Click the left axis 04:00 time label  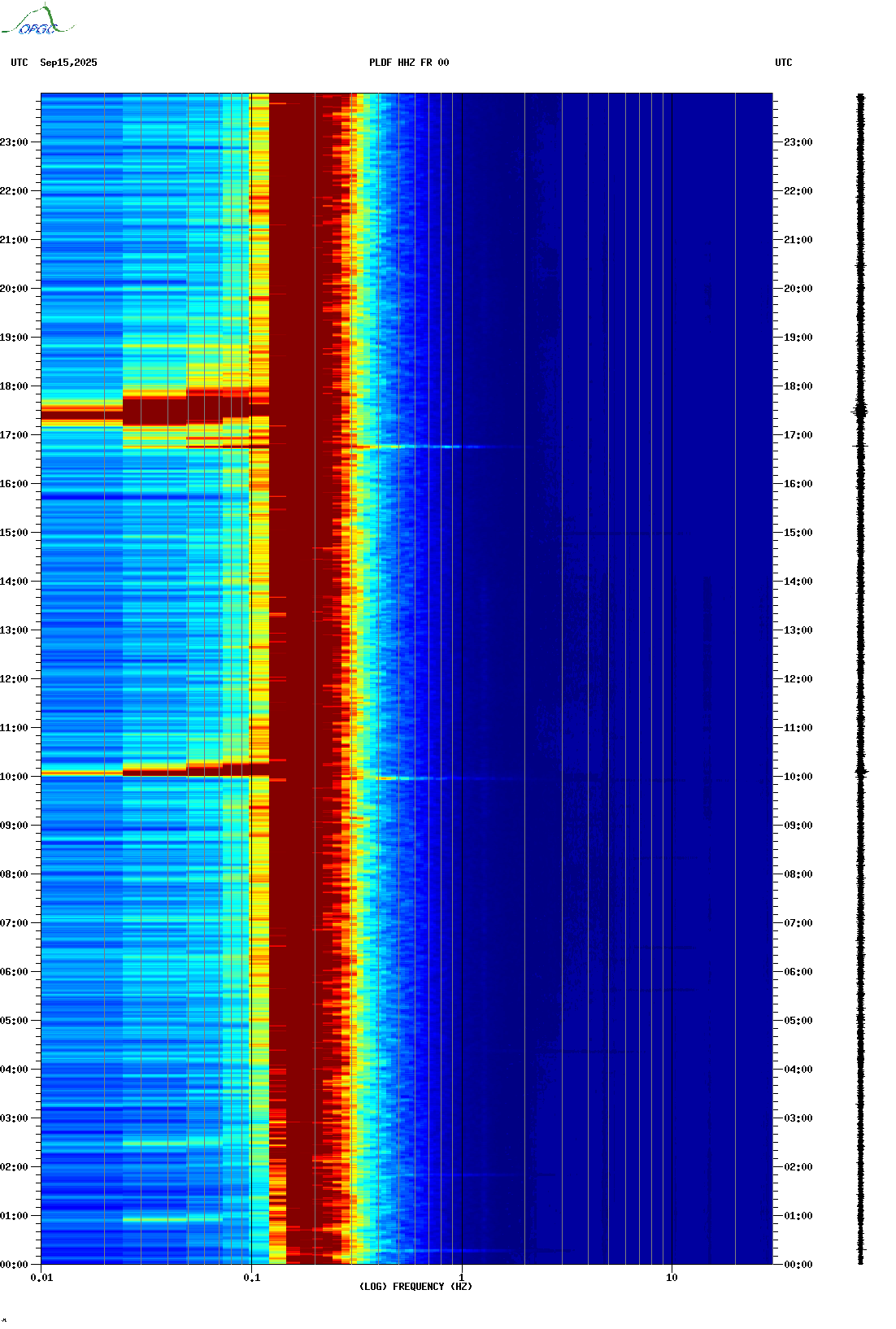(x=14, y=1070)
